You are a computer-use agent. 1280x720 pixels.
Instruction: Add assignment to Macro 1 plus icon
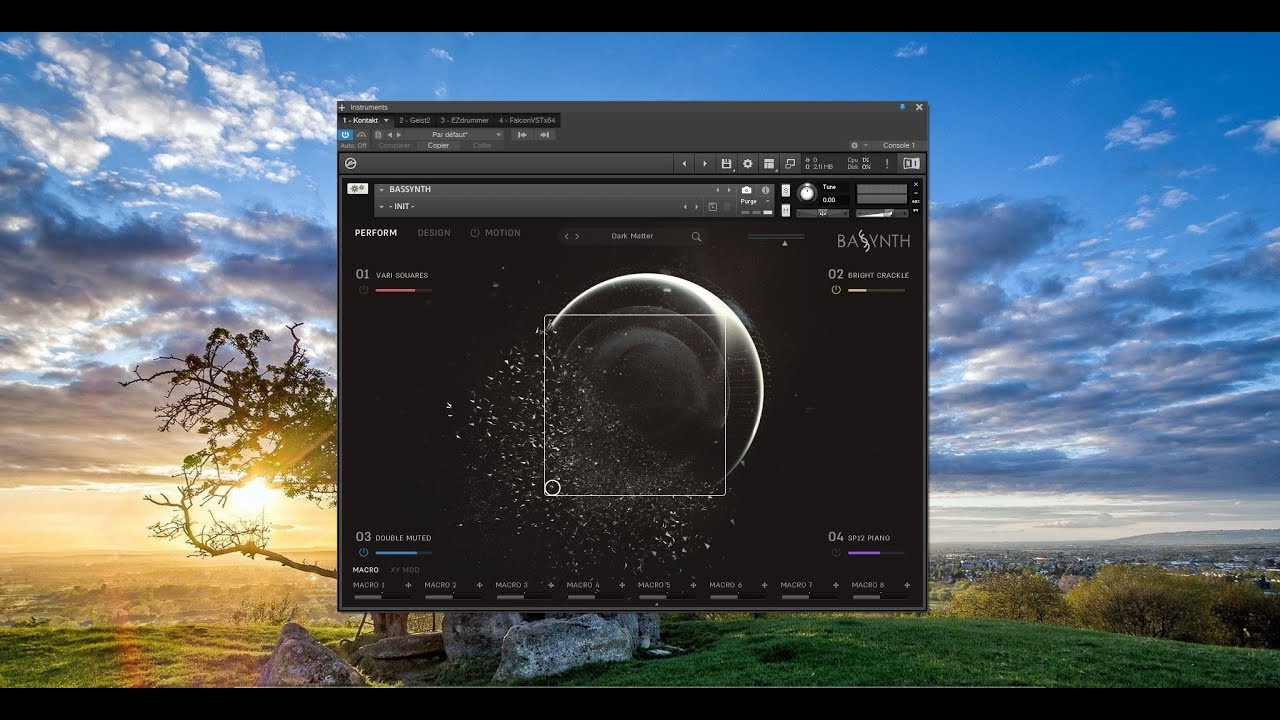click(408, 585)
